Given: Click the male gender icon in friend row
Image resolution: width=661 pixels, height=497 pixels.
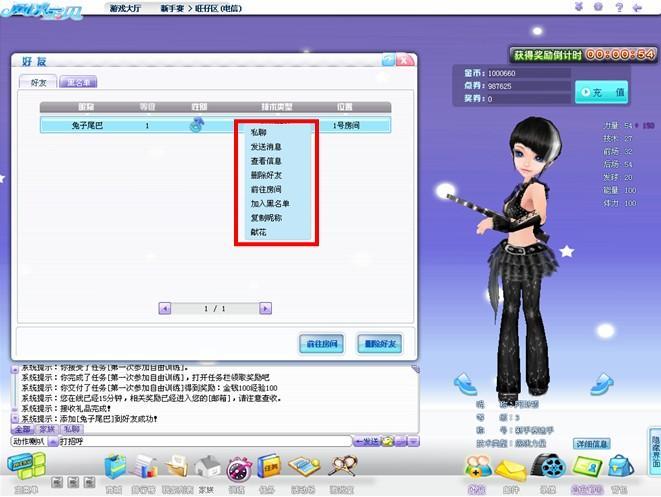Looking at the screenshot, I should 196,125.
